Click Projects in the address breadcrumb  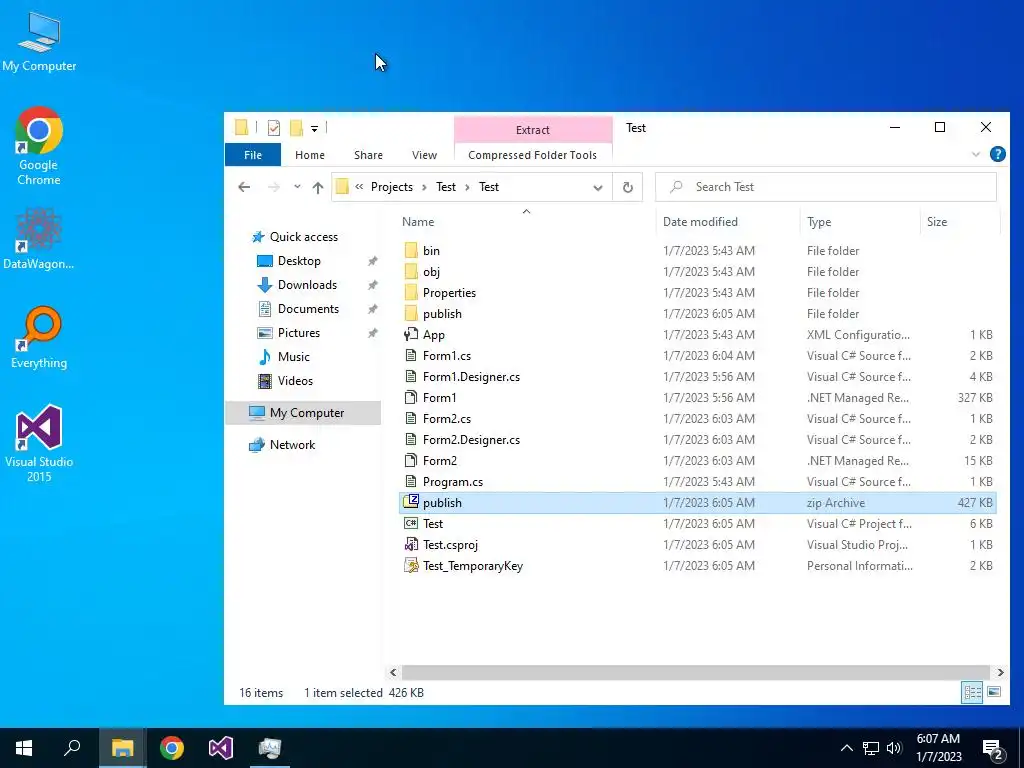pyautogui.click(x=392, y=187)
